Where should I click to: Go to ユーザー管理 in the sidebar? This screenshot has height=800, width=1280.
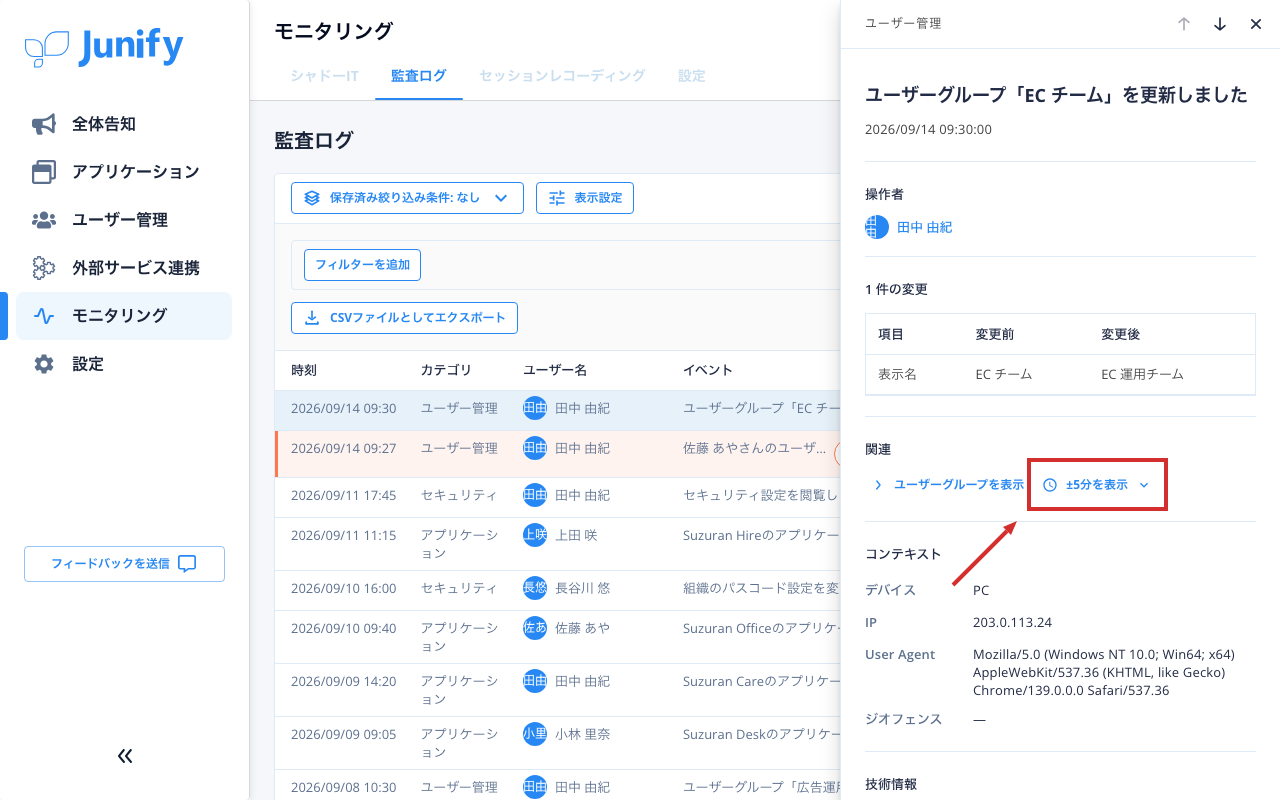point(124,220)
